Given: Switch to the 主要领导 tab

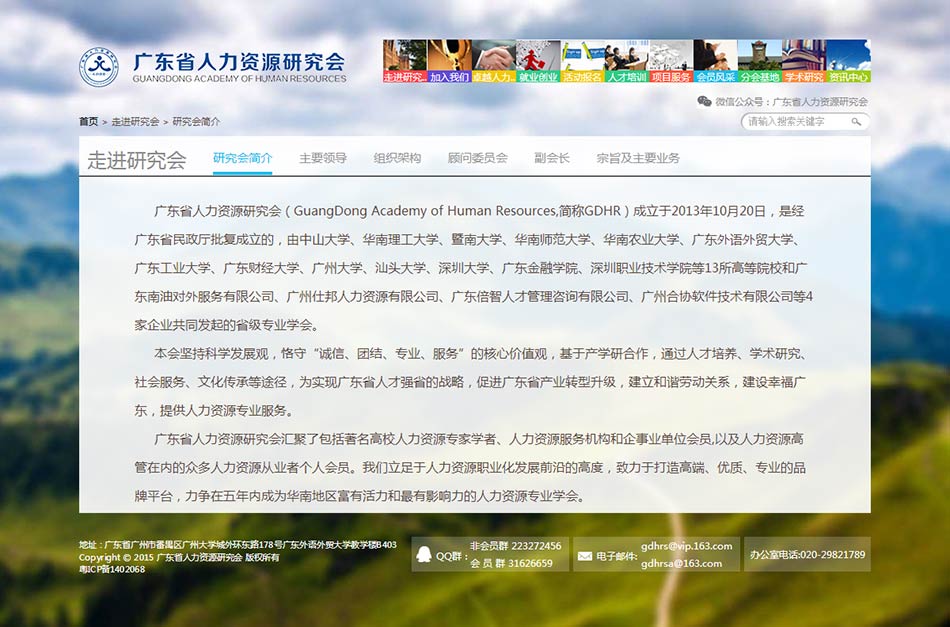Looking at the screenshot, I should (x=323, y=158).
